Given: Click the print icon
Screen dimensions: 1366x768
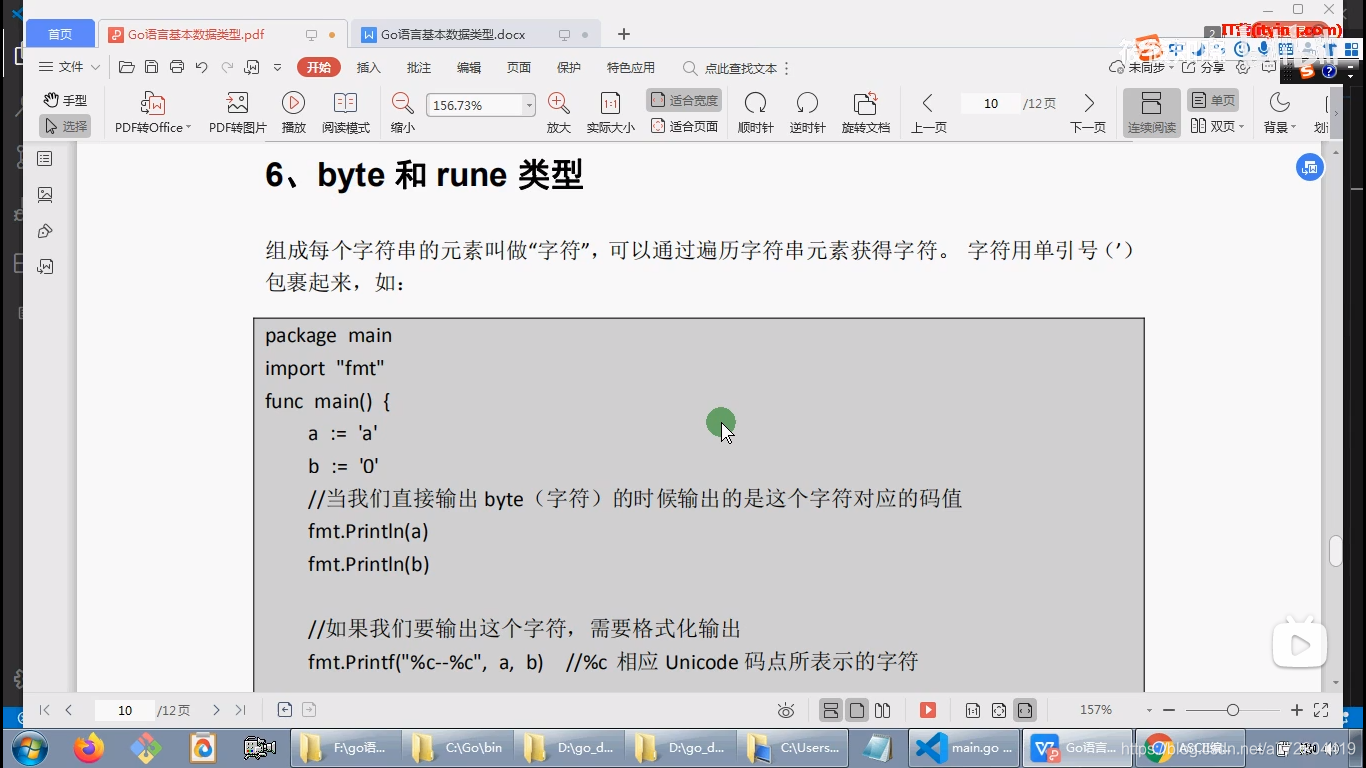Looking at the screenshot, I should (x=177, y=67).
